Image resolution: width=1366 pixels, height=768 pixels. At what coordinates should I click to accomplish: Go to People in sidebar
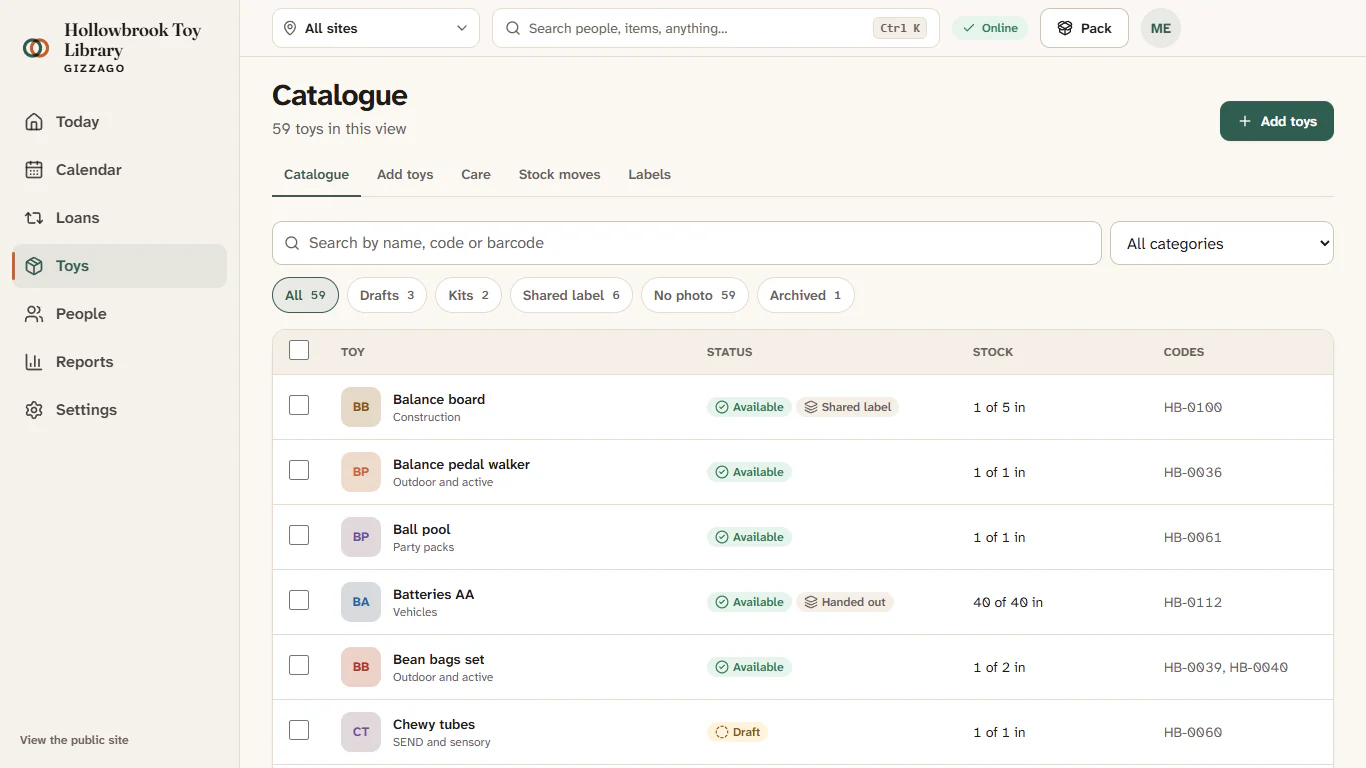pos(120,314)
